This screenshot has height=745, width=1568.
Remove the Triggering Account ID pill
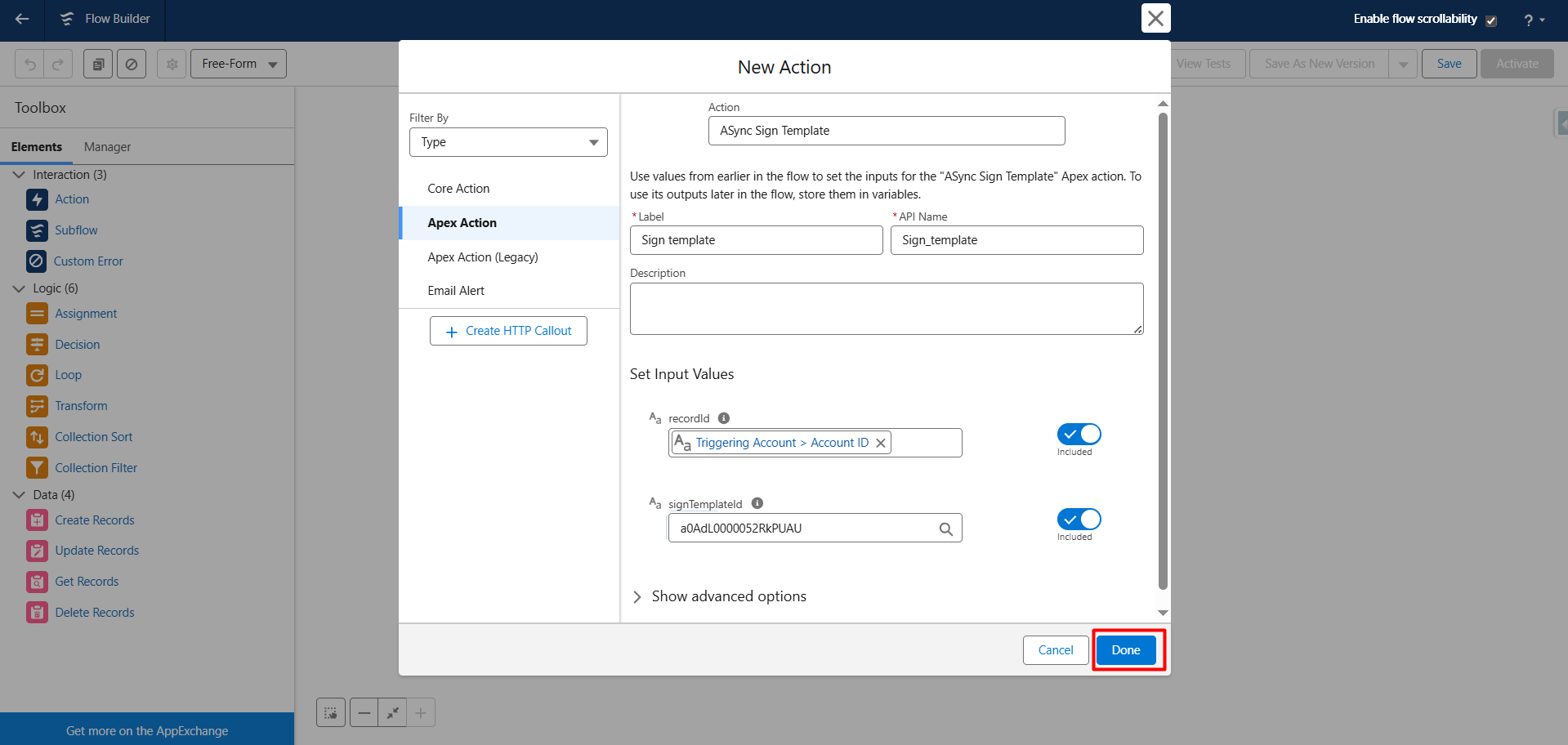pyautogui.click(x=880, y=443)
